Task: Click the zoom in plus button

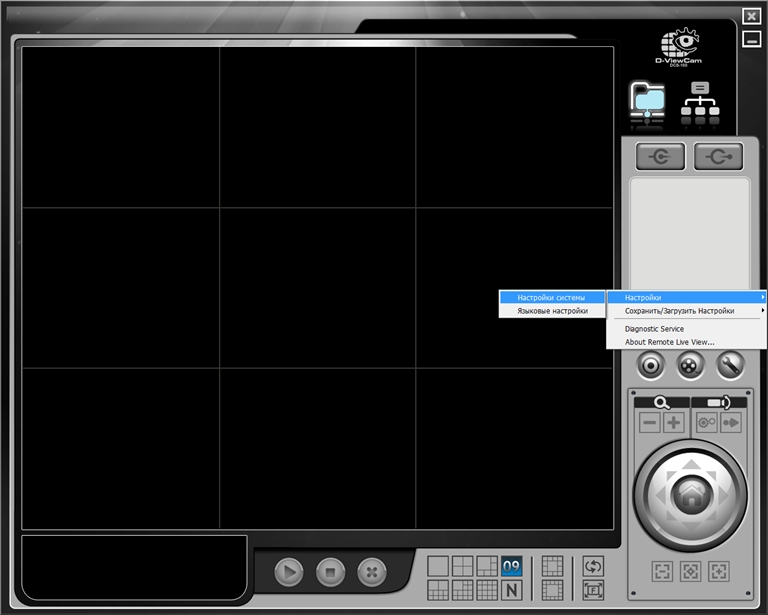Action: (x=674, y=423)
